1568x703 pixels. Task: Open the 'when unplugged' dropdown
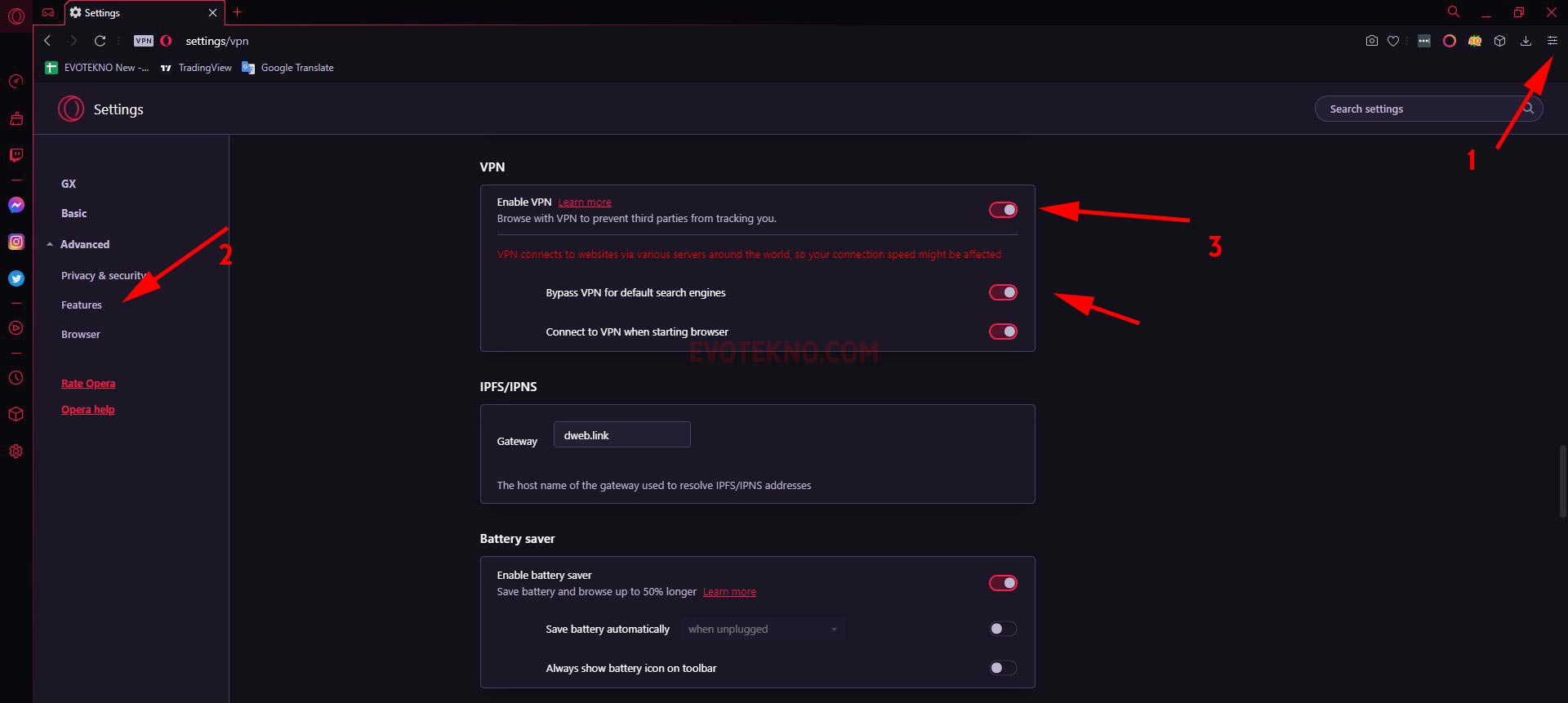(x=762, y=630)
